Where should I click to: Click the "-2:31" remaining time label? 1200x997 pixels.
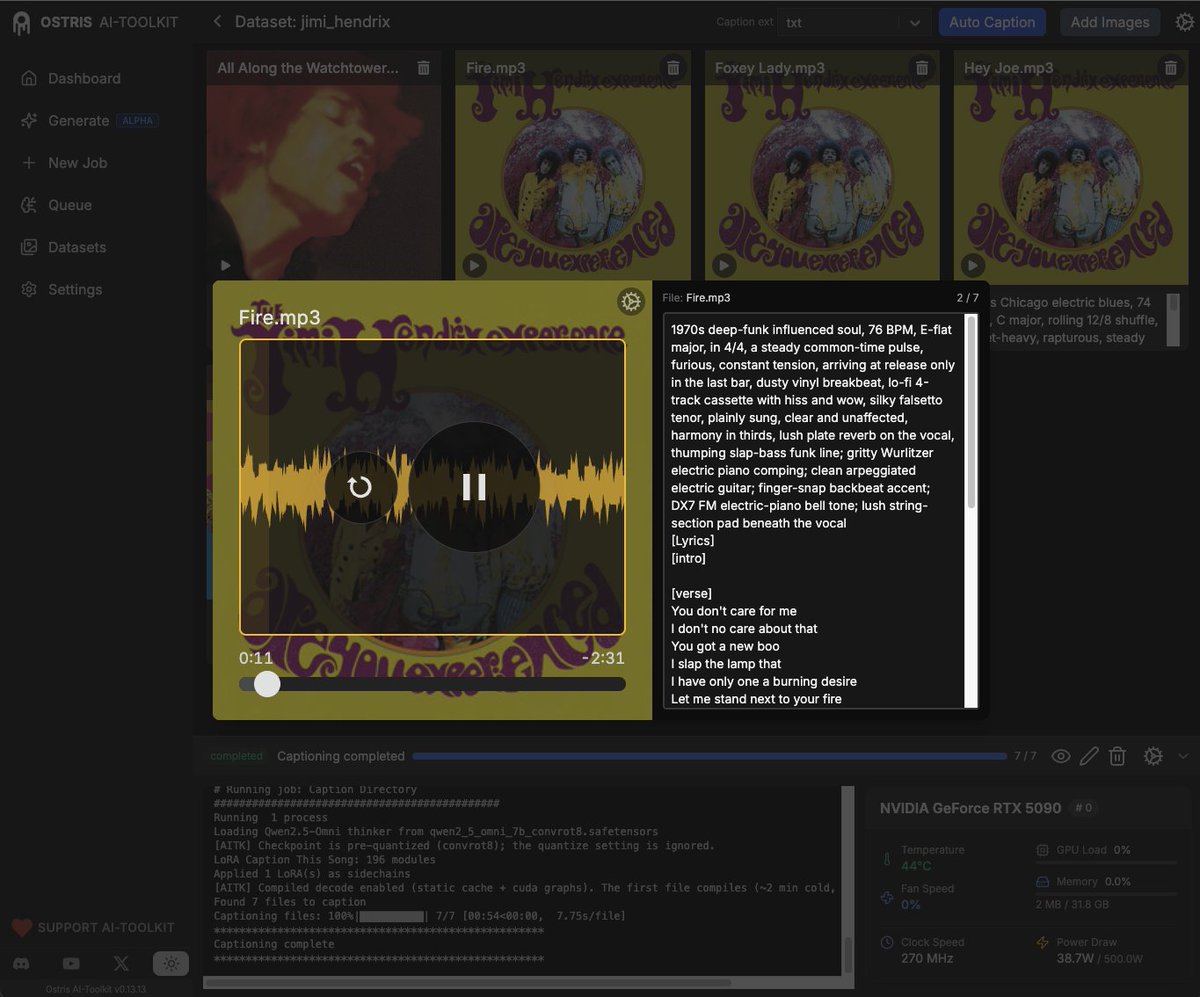(x=603, y=658)
